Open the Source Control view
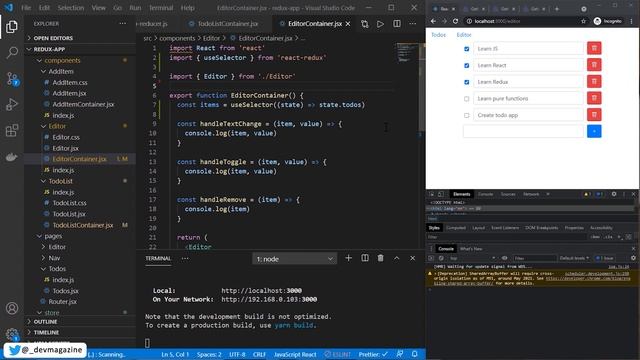This screenshot has height=360, width=640. (12, 79)
